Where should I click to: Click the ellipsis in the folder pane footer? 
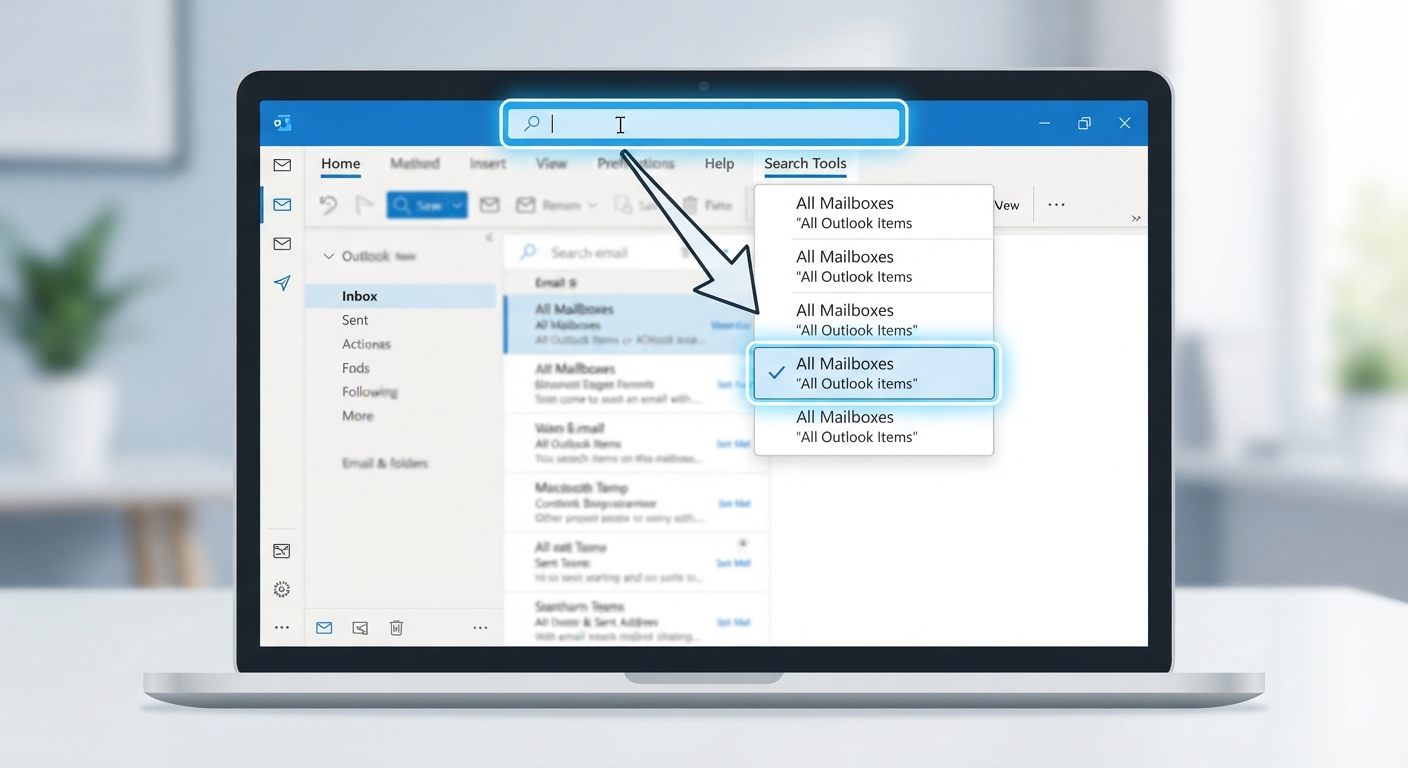(x=480, y=628)
